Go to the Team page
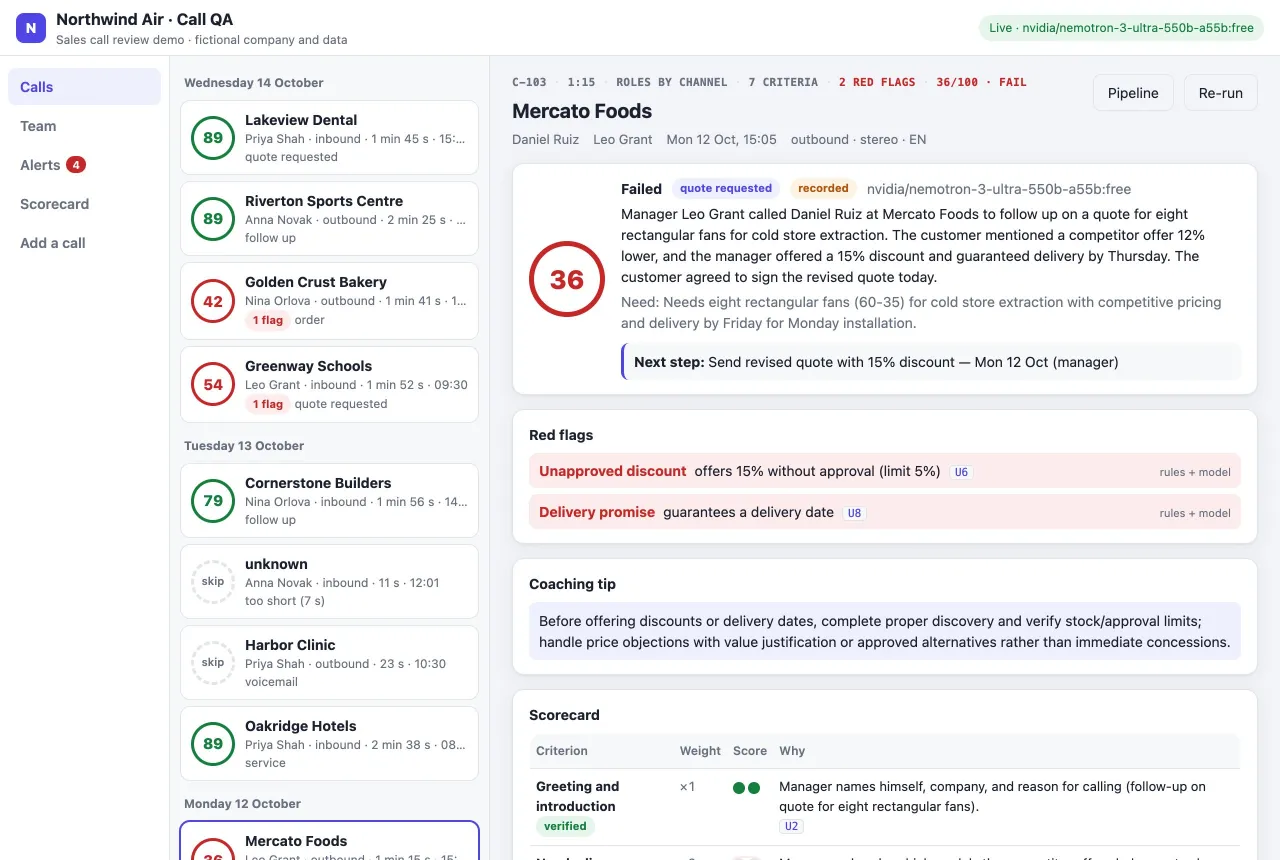This screenshot has width=1280, height=860. coord(84,126)
